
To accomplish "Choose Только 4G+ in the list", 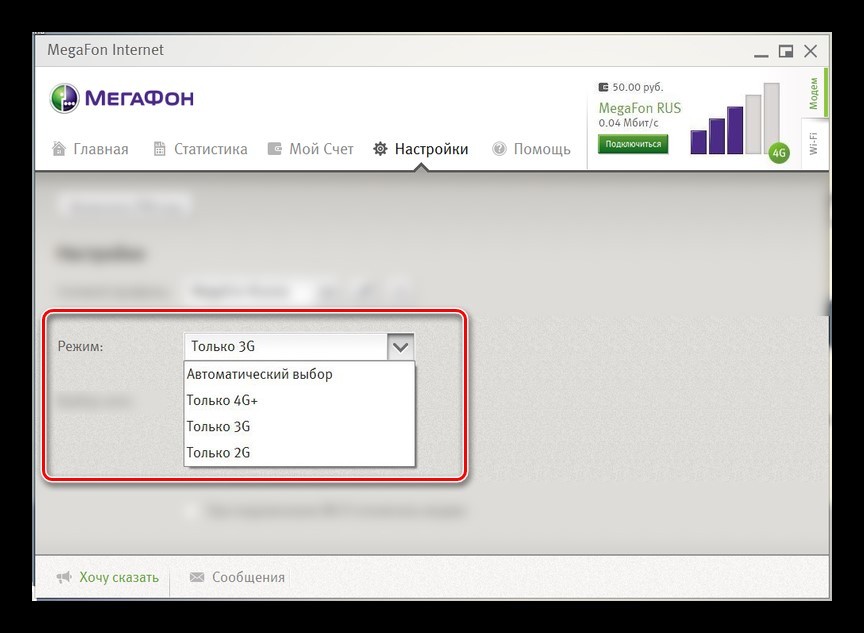I will (x=299, y=401).
